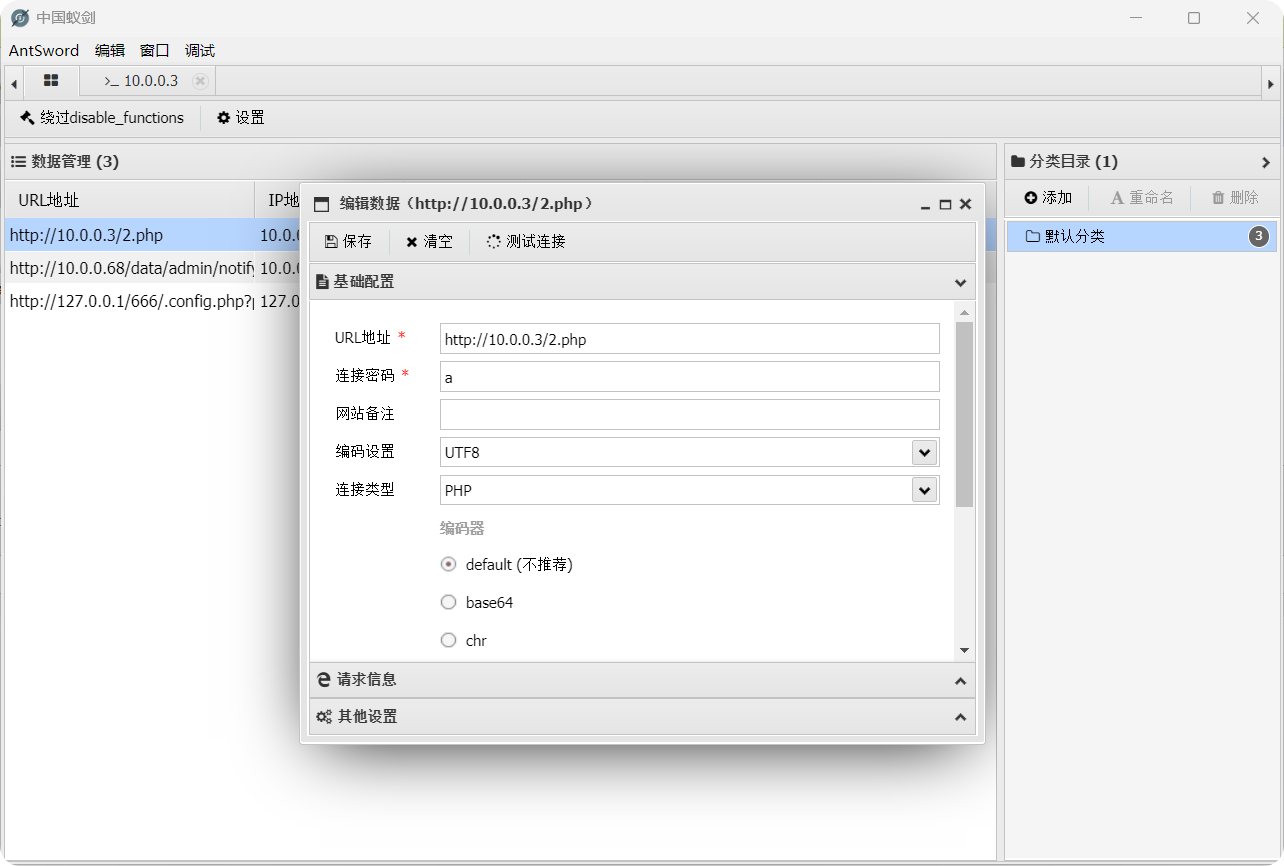The height and width of the screenshot is (866, 1284).
Task: Minimize the 编辑数据 dialog
Action: pyautogui.click(x=925, y=204)
